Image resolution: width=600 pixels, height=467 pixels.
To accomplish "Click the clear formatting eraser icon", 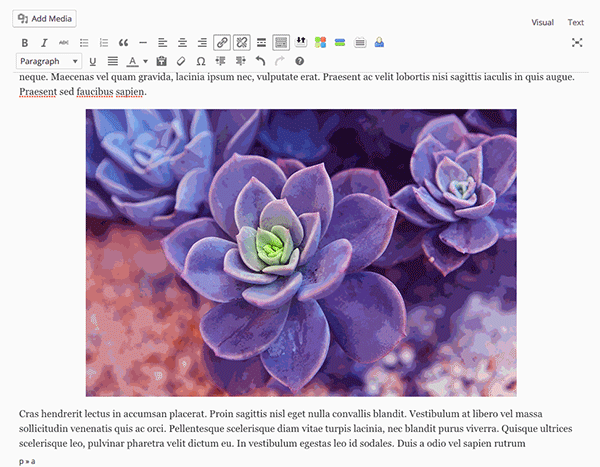I will 180,62.
